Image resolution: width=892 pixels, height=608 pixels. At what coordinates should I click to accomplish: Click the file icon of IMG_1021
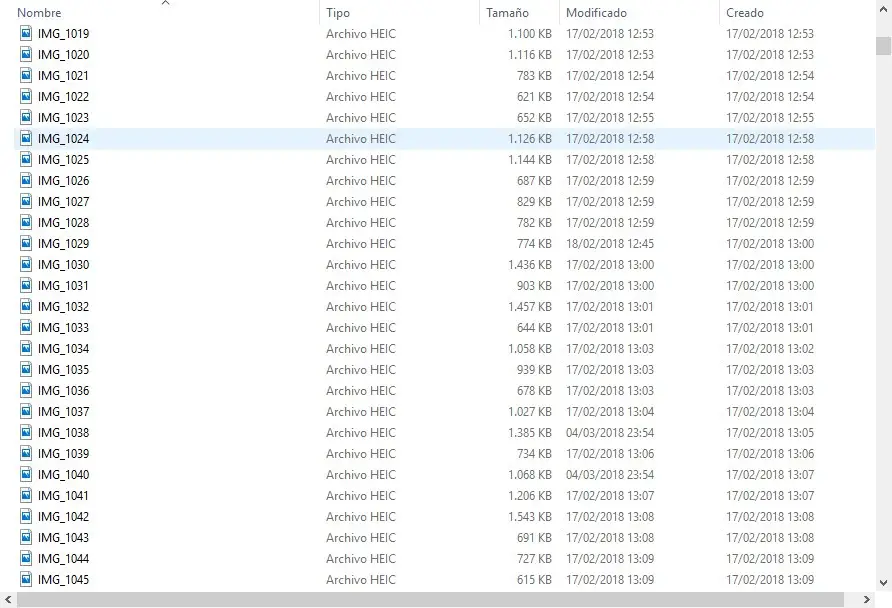click(x=26, y=75)
